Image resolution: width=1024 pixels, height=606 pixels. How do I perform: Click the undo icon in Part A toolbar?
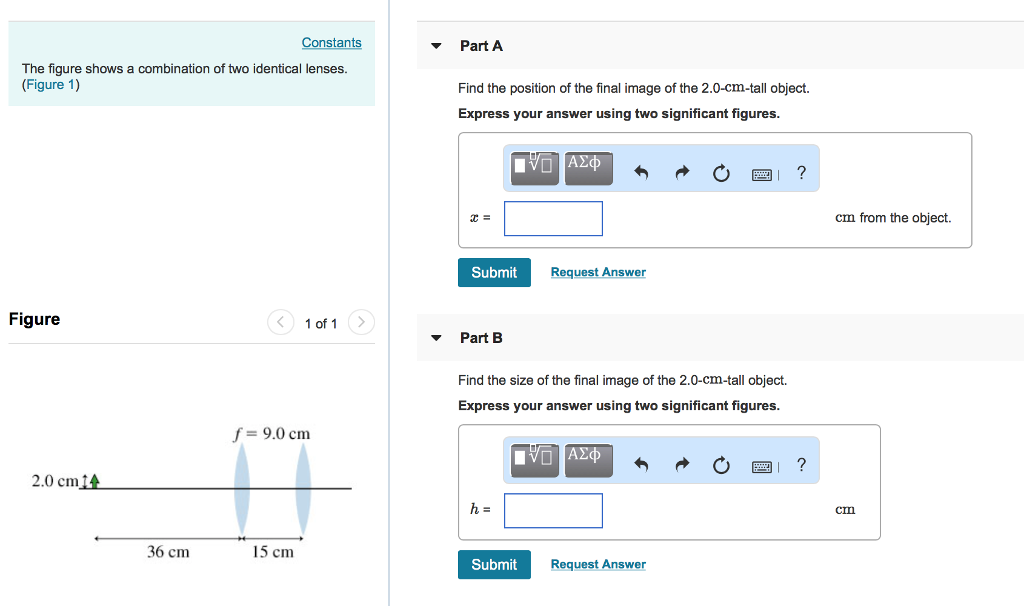coord(640,172)
